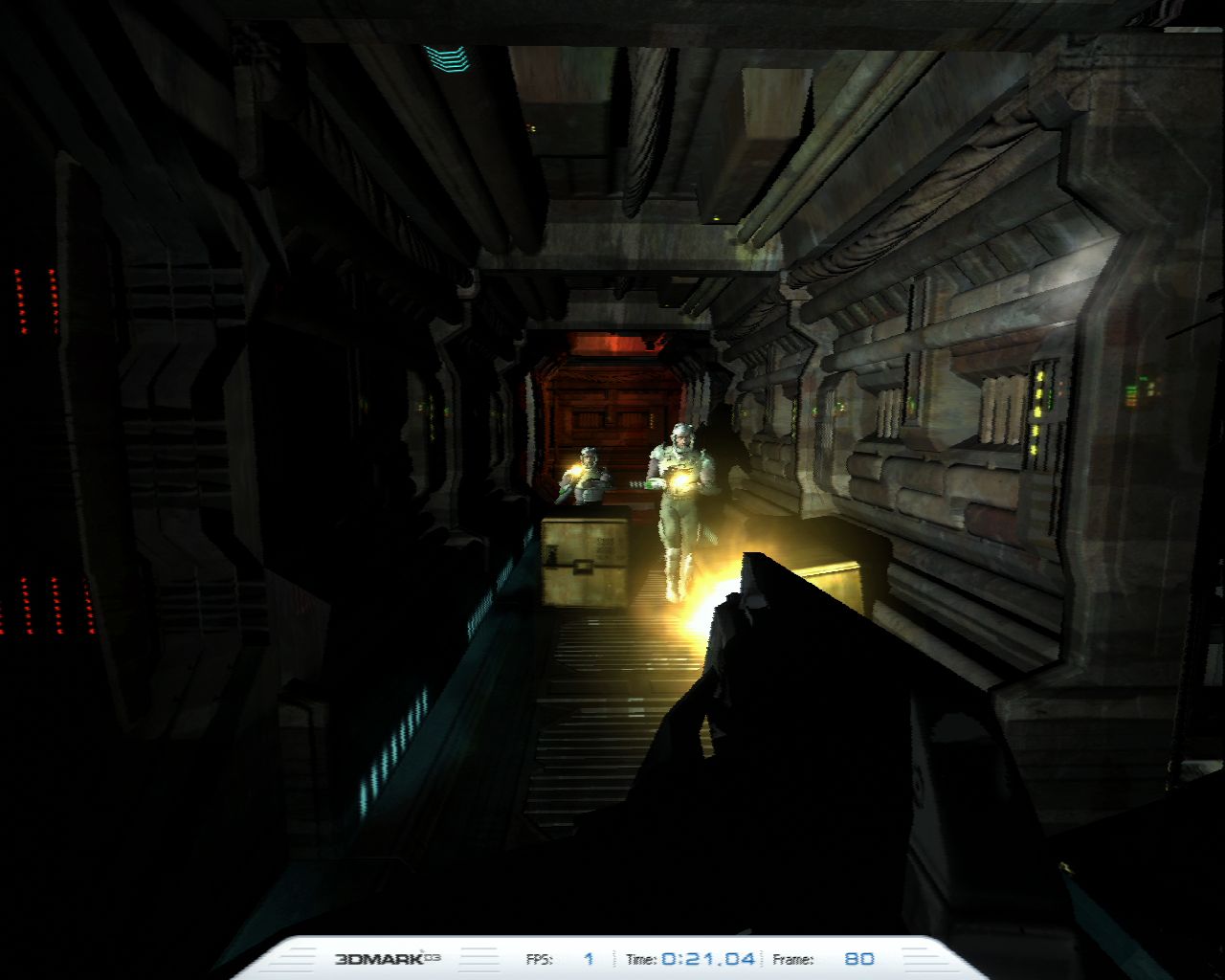This screenshot has width=1225, height=980.
Task: Click the frame counter value 80
Action: coord(859,959)
